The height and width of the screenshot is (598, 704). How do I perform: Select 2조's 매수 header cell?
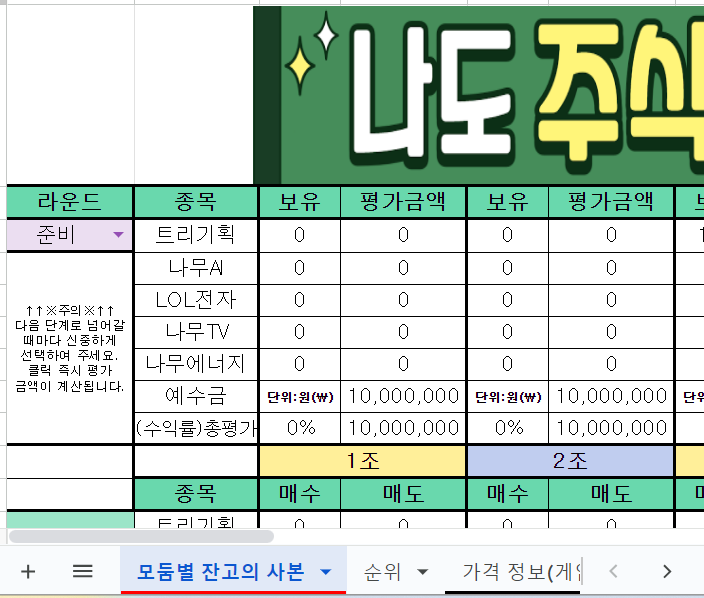[508, 494]
